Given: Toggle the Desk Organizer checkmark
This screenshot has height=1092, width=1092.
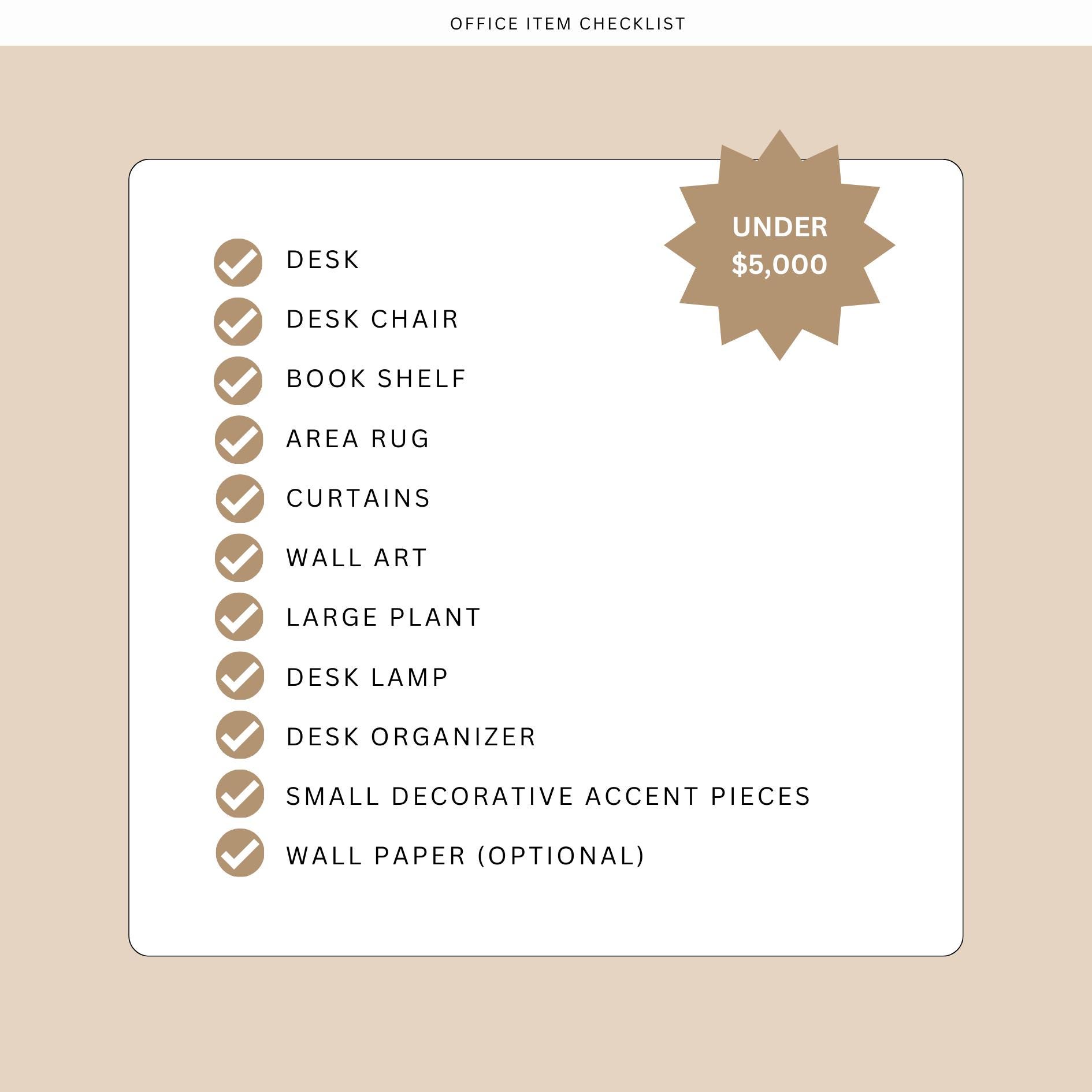Looking at the screenshot, I should pyautogui.click(x=240, y=734).
